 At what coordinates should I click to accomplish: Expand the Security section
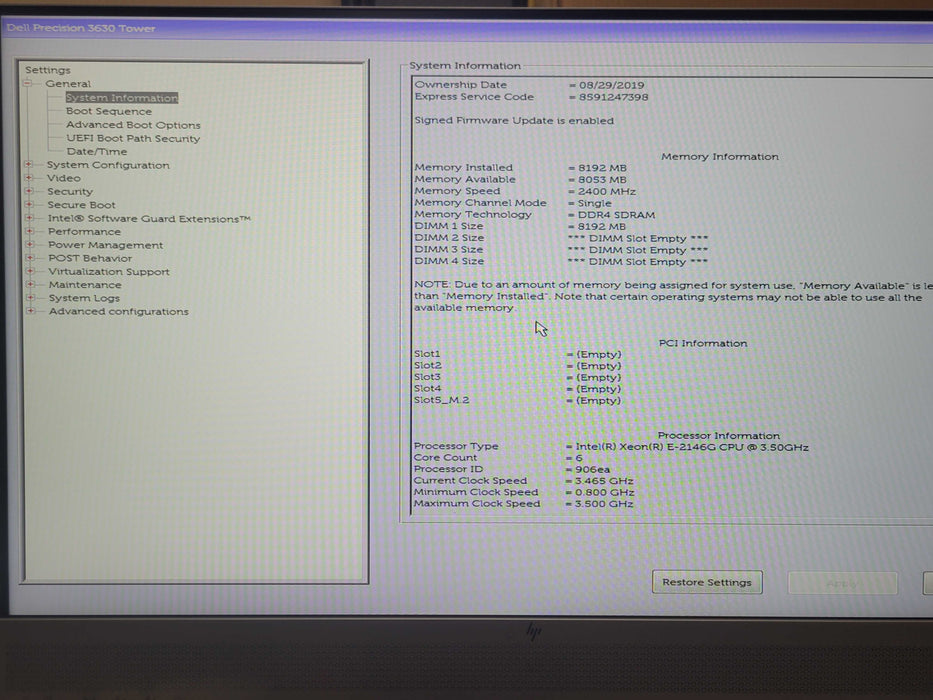tap(31, 191)
